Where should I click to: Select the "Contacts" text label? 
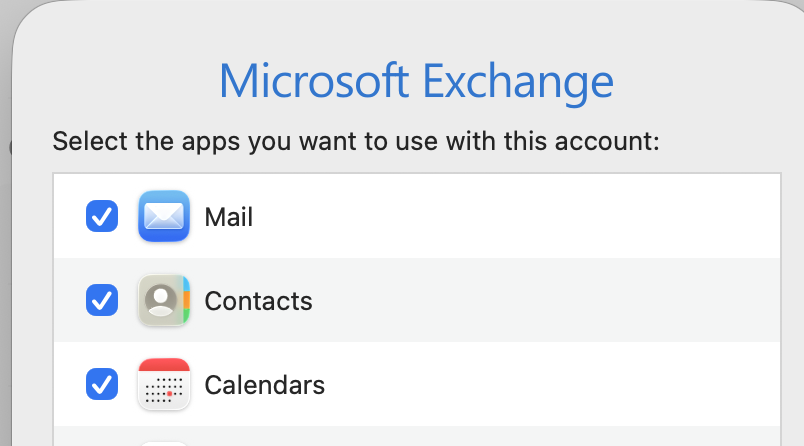click(x=258, y=301)
